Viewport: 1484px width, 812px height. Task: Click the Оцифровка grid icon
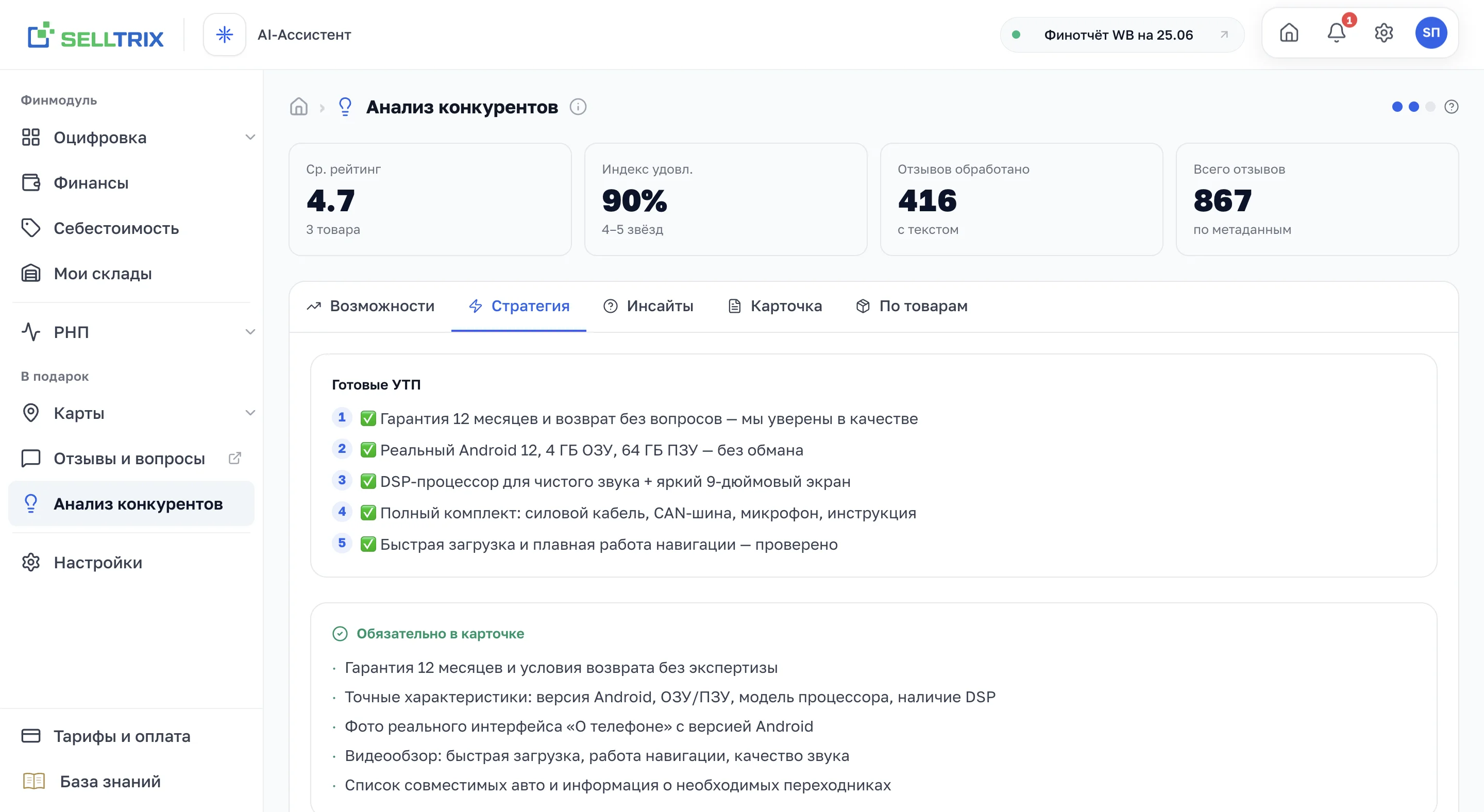coord(30,137)
